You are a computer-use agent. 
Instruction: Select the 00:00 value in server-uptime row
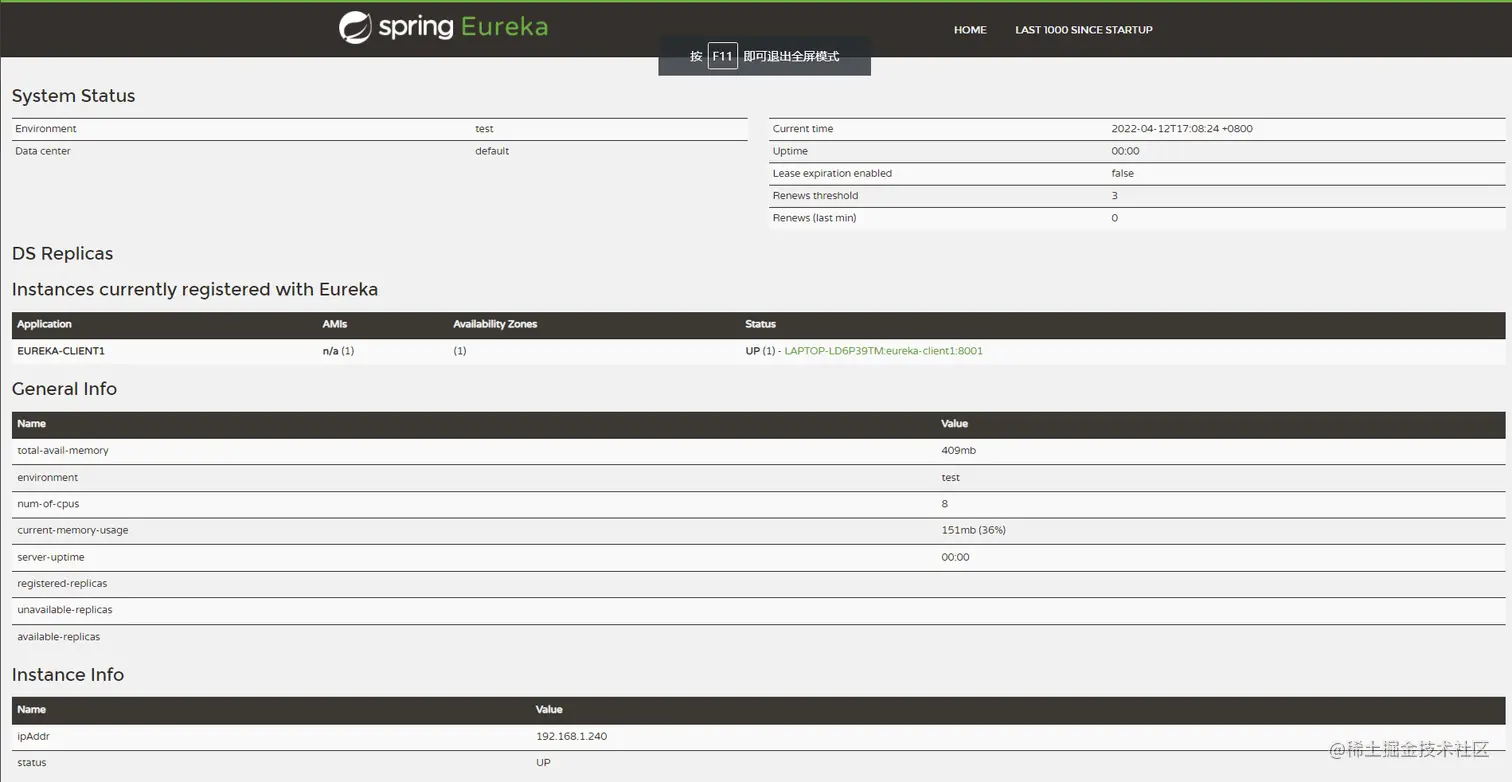coord(955,557)
